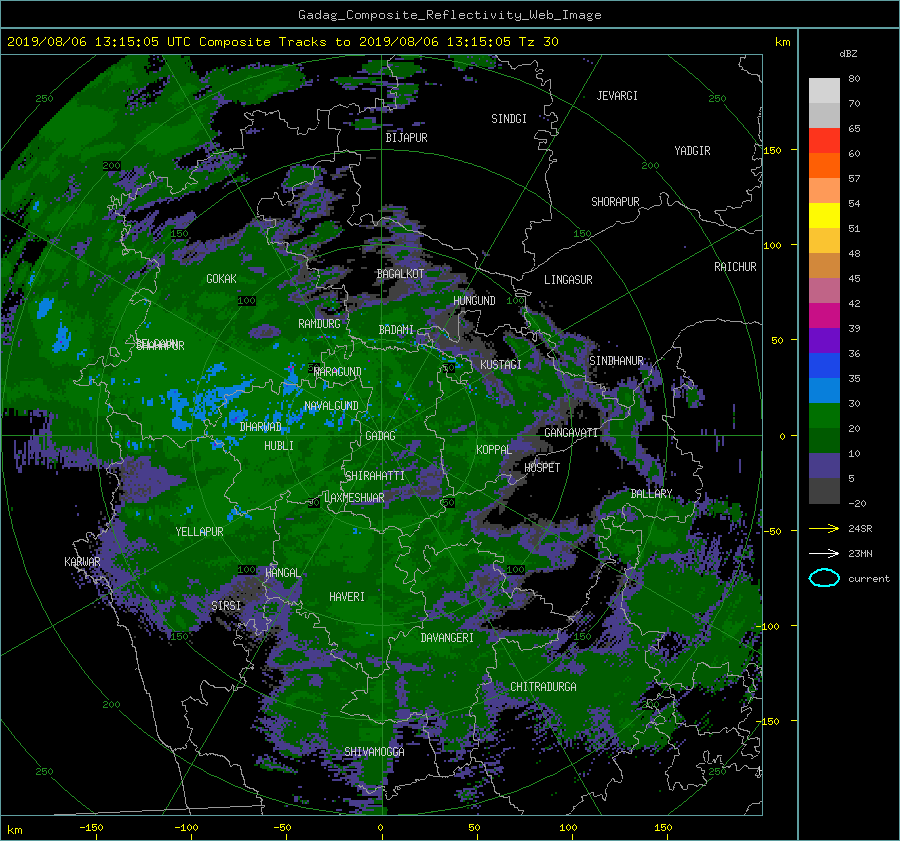This screenshot has width=900, height=841.
Task: Click the cyan 'current' ellipse legend icon
Action: [x=824, y=578]
